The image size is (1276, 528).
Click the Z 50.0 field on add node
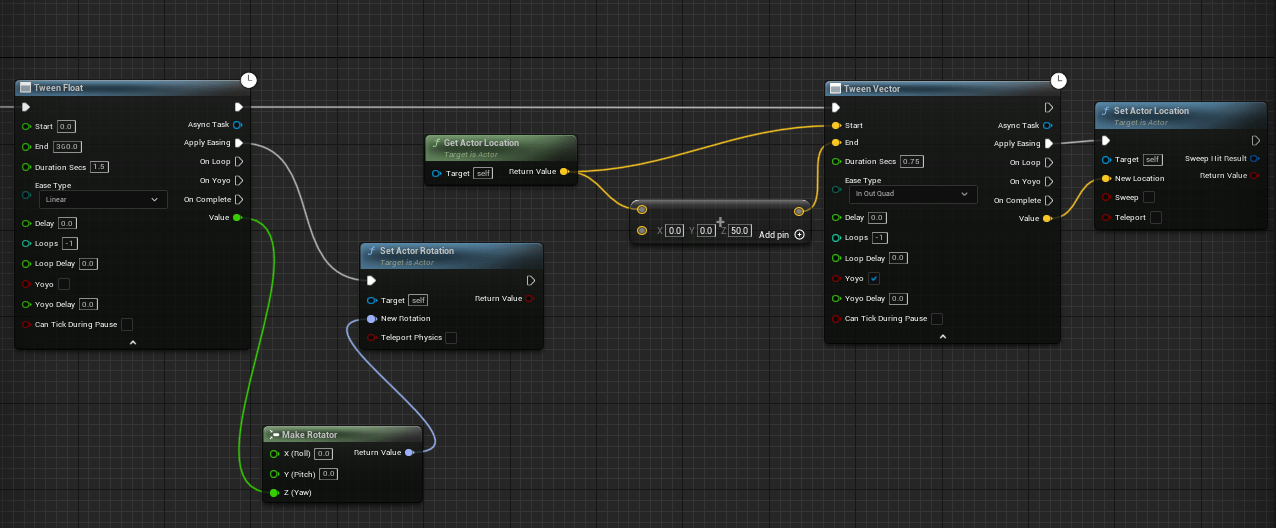[740, 231]
